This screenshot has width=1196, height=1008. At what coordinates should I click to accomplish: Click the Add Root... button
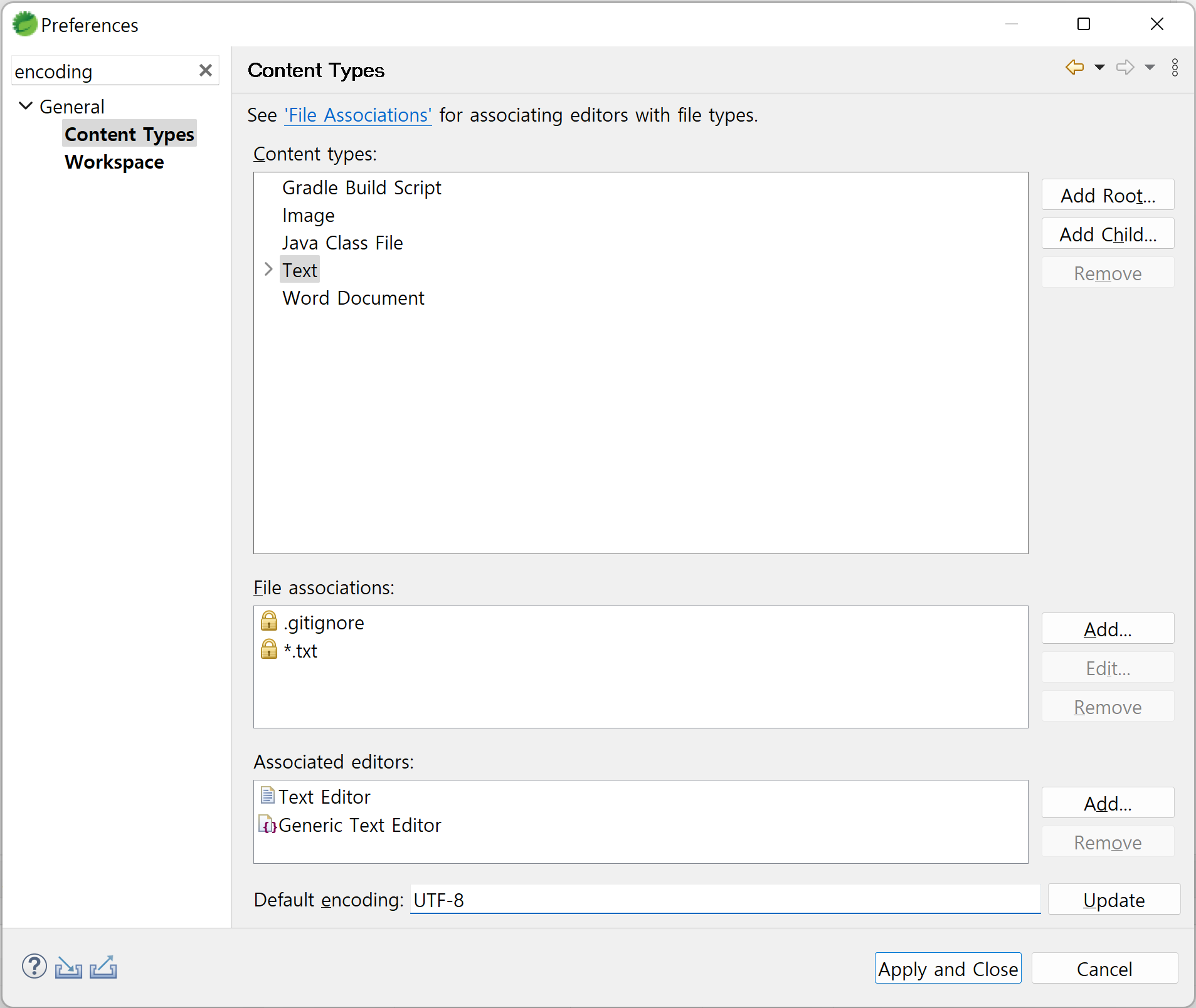[x=1108, y=195]
